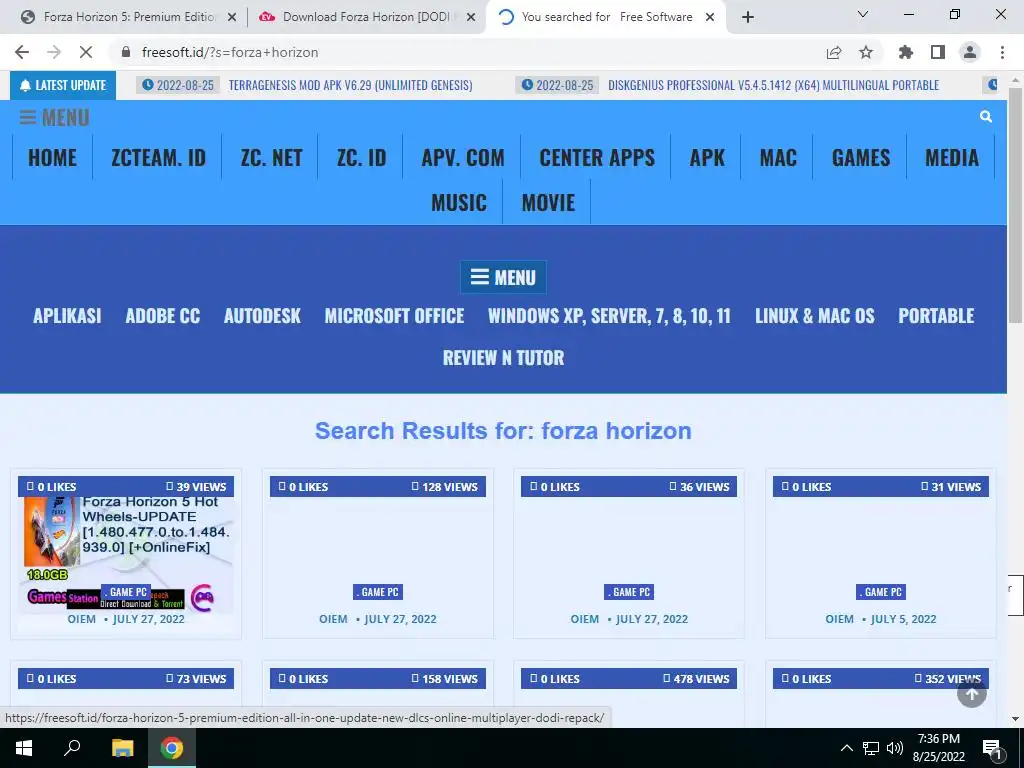Screen dimensions: 1024x768
Task: Open ZC. NET nav item
Action: (x=271, y=157)
